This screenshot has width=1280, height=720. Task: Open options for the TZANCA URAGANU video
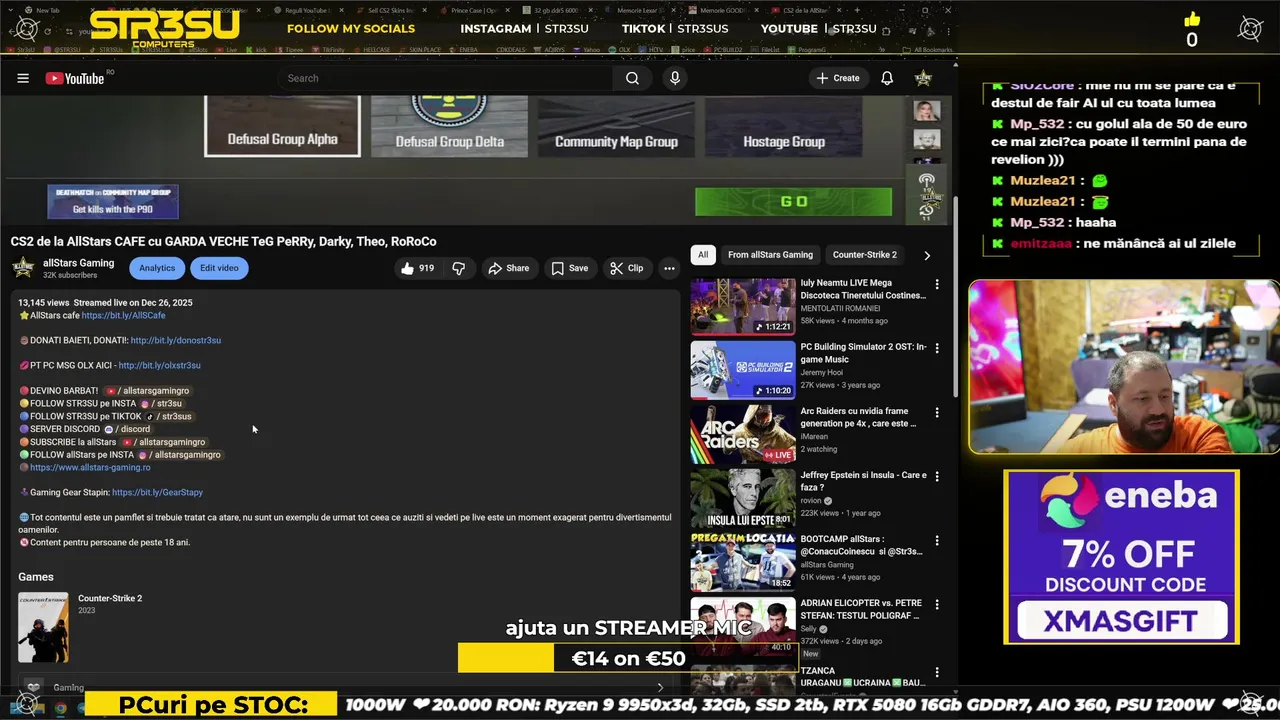937,672
